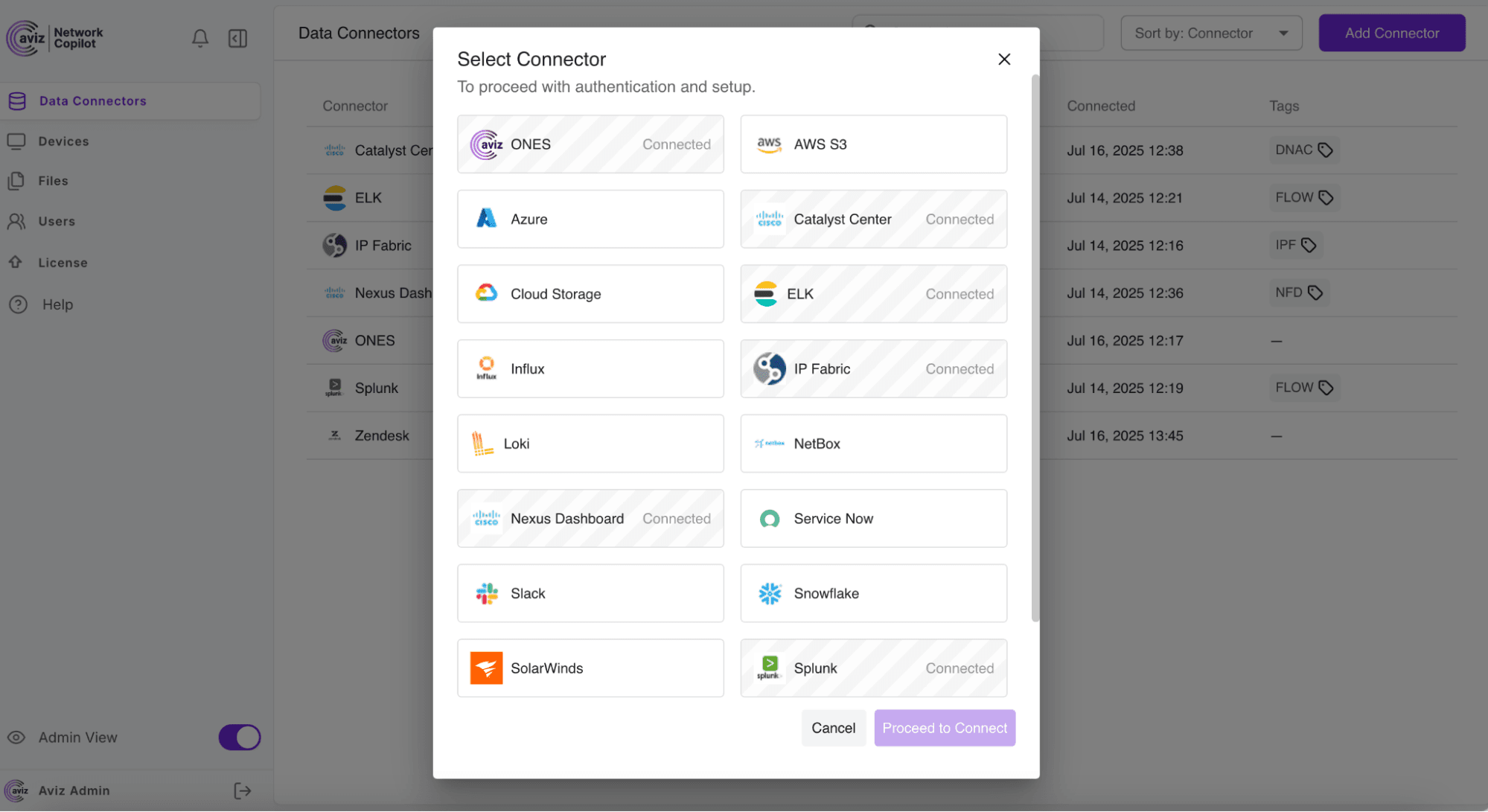Select the SolarWinds connector
The image size is (1488, 812).
(x=590, y=668)
